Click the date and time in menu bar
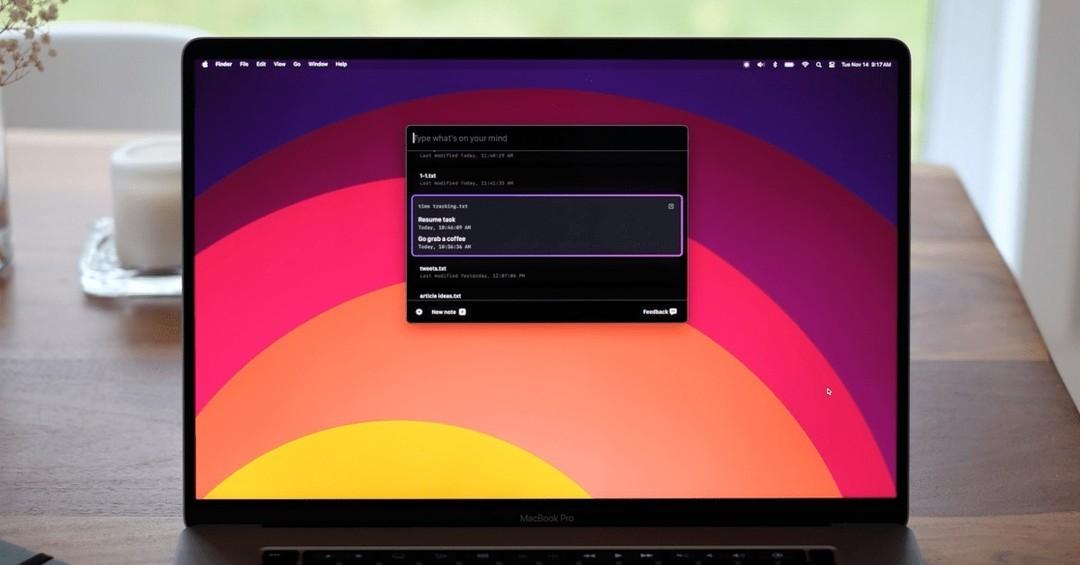Image resolution: width=1080 pixels, height=565 pixels. [866, 64]
